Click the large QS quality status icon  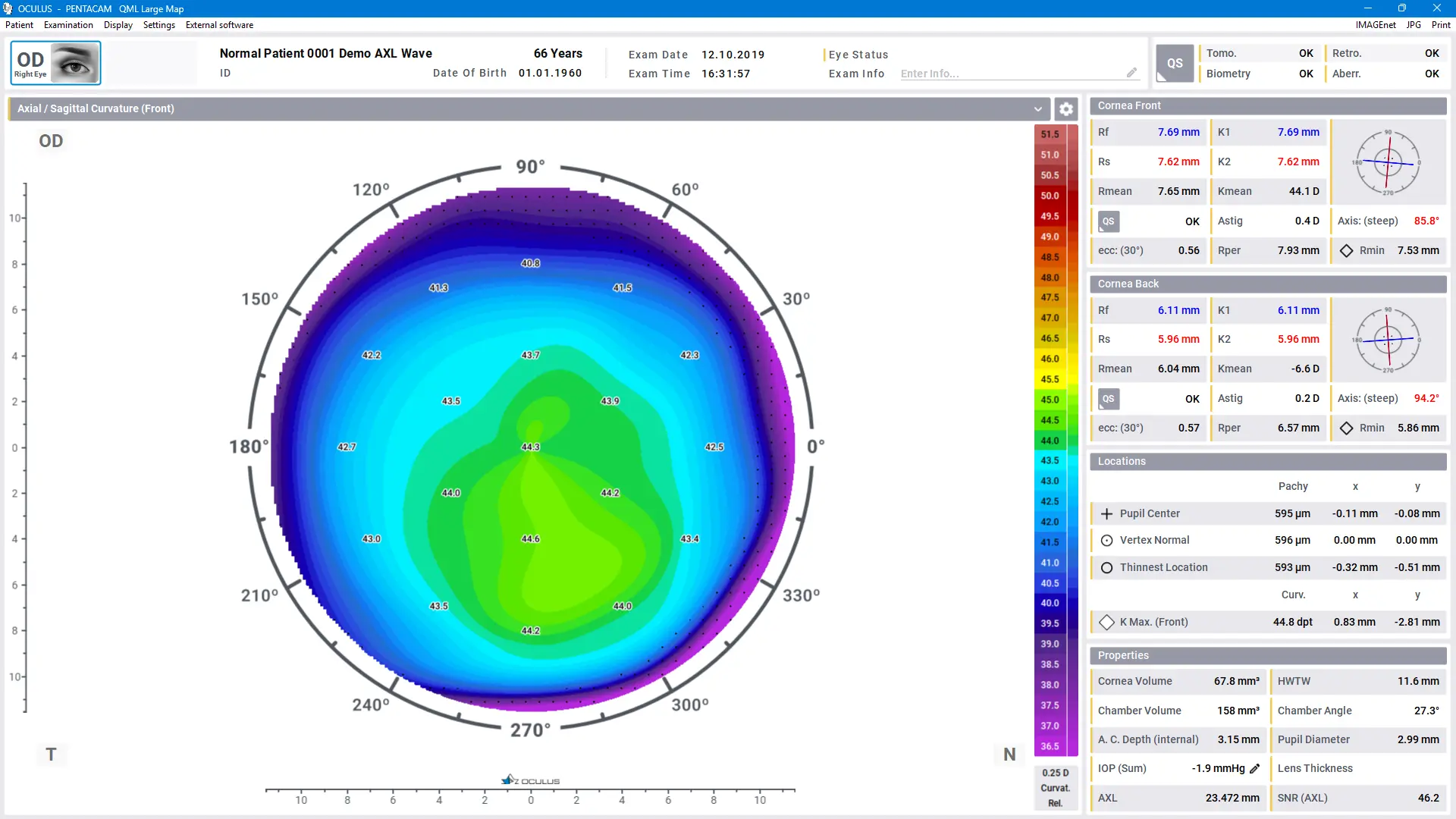1175,63
